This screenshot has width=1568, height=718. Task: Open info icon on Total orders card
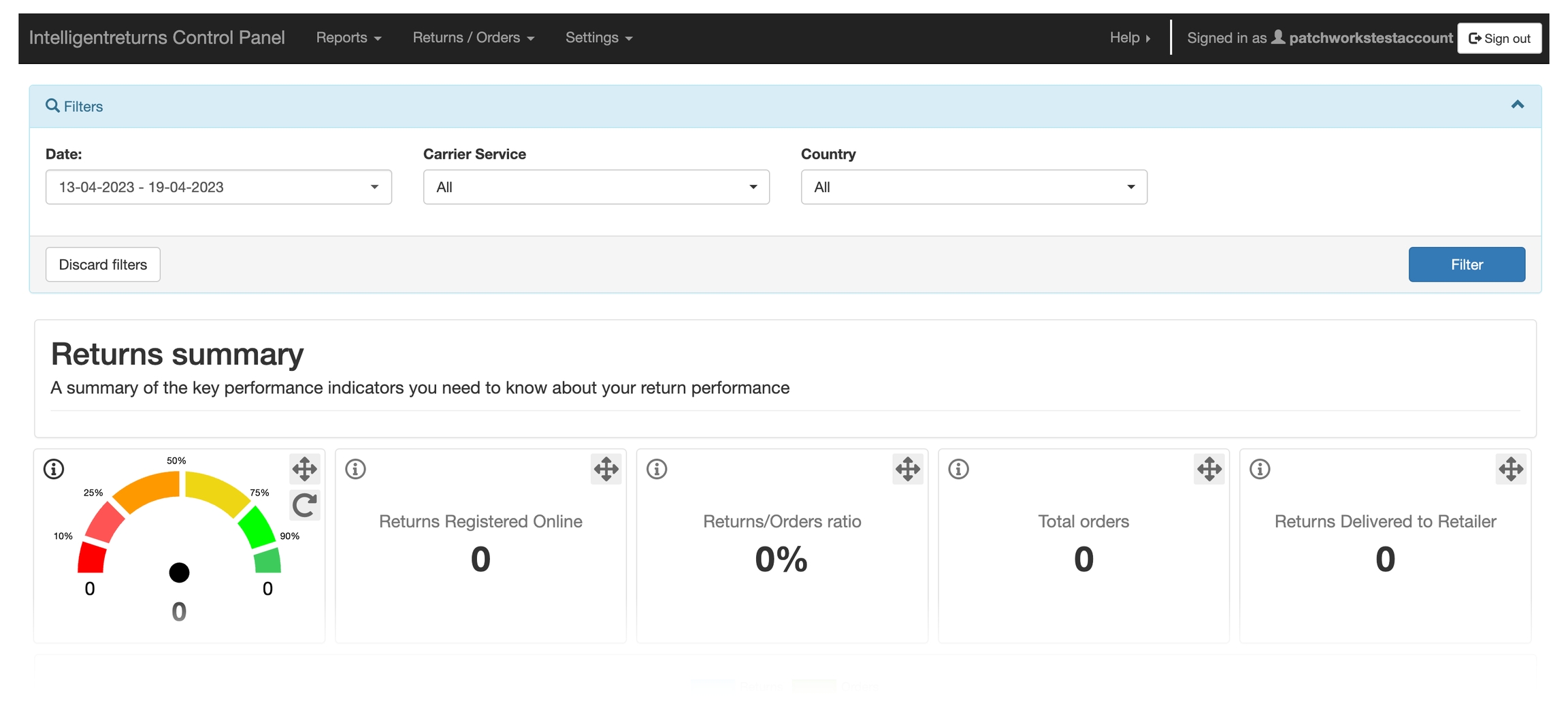point(958,469)
